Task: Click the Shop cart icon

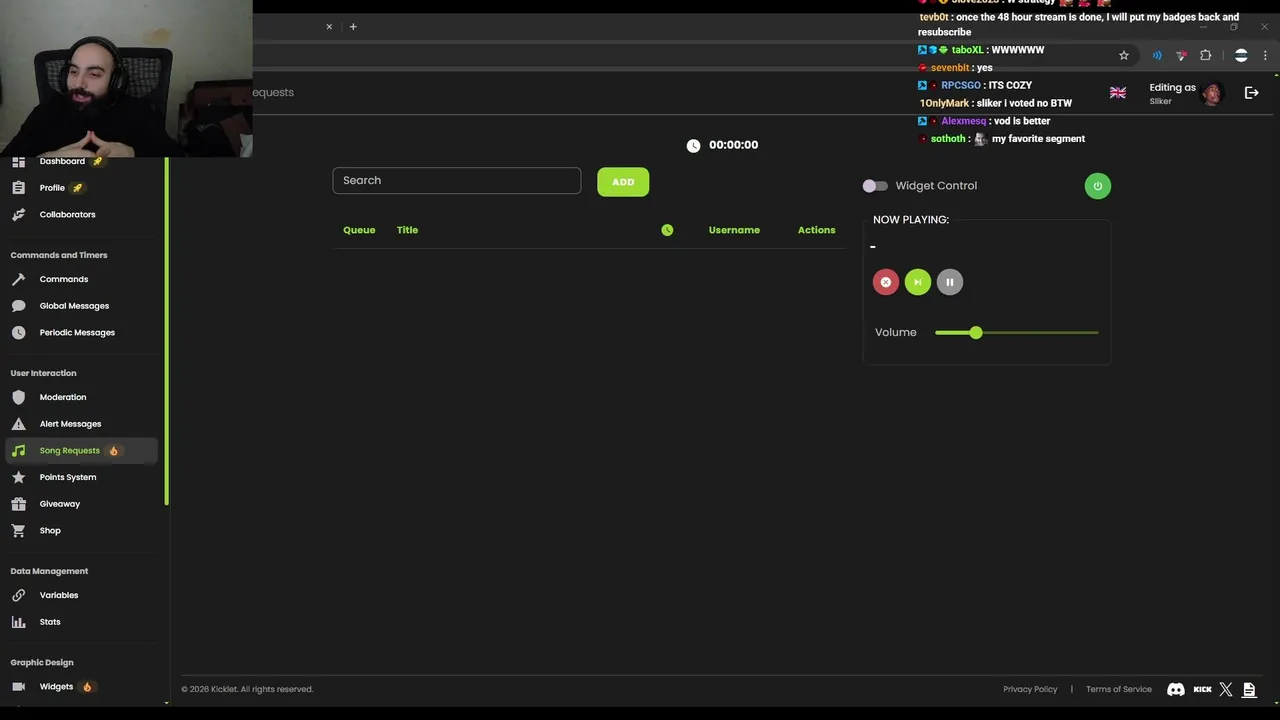Action: click(18, 530)
